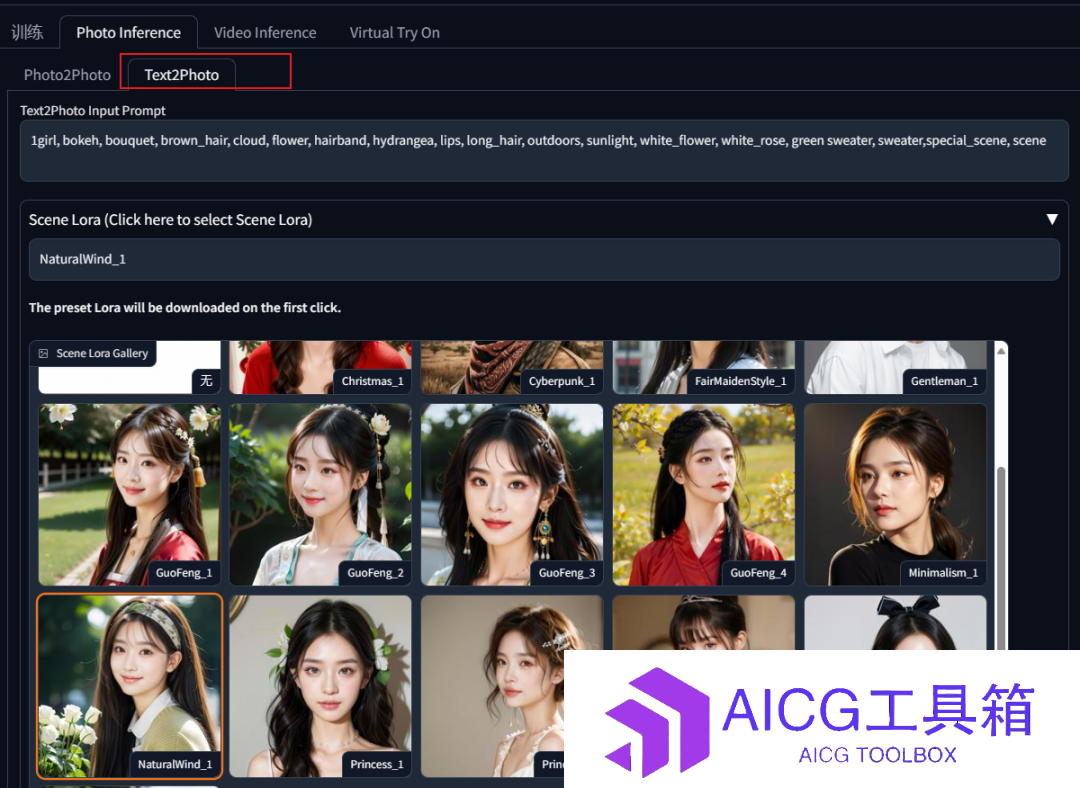Open the Photo Inference tab
Image resolution: width=1080 pixels, height=788 pixels.
click(129, 32)
